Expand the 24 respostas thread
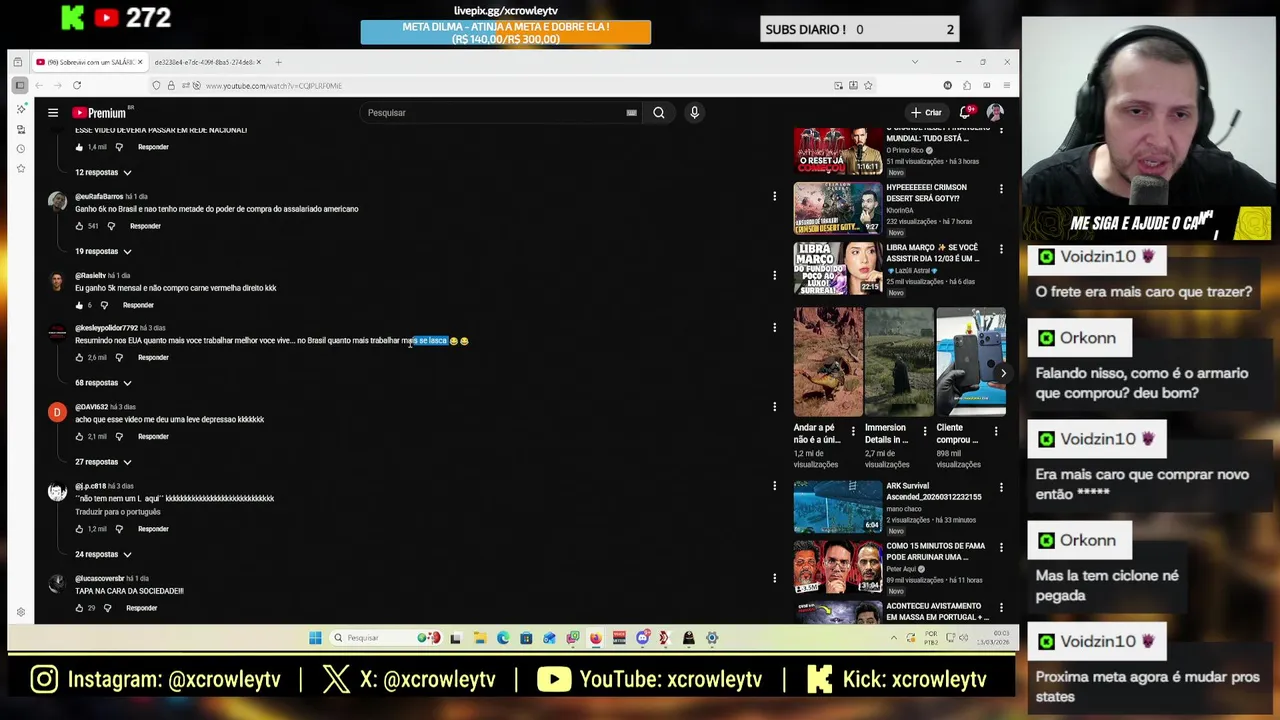Image resolution: width=1280 pixels, height=720 pixels. (x=103, y=554)
